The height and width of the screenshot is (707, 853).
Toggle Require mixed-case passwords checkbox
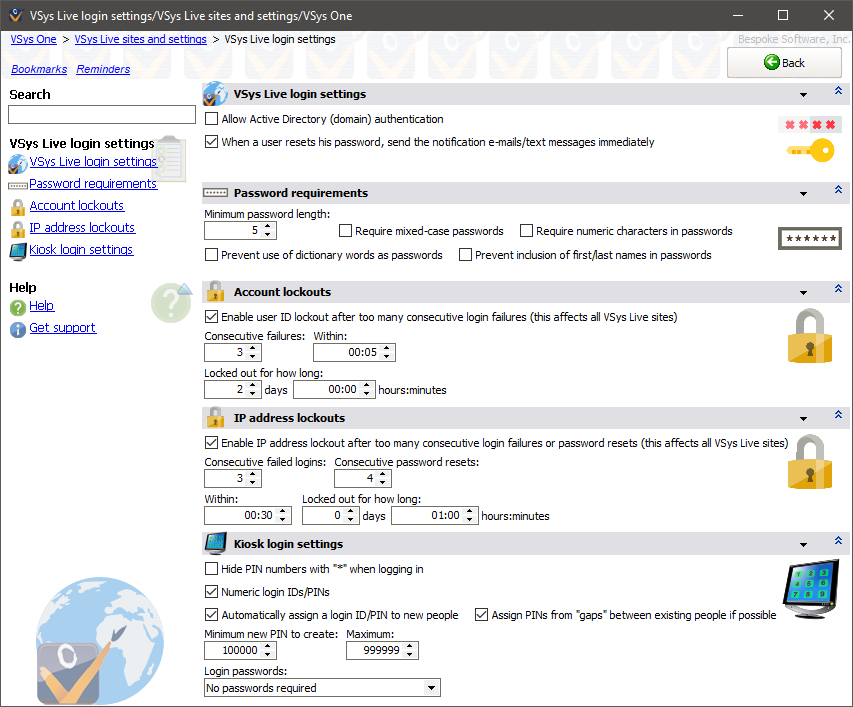[346, 231]
